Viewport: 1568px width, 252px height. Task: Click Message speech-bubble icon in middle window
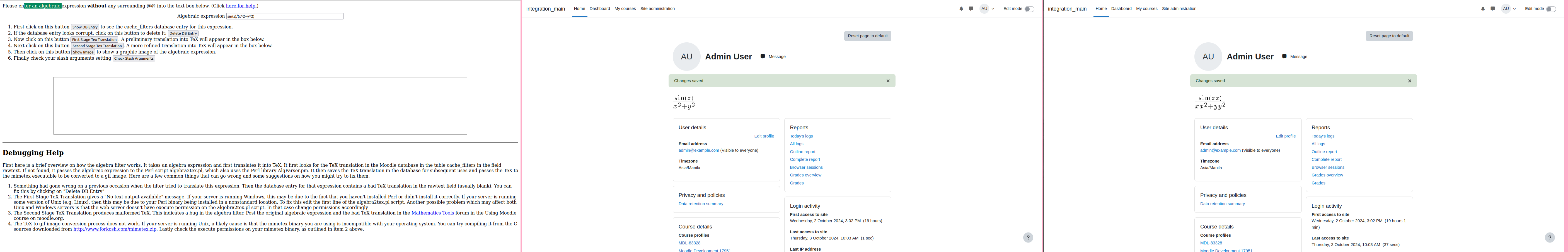[x=763, y=57]
